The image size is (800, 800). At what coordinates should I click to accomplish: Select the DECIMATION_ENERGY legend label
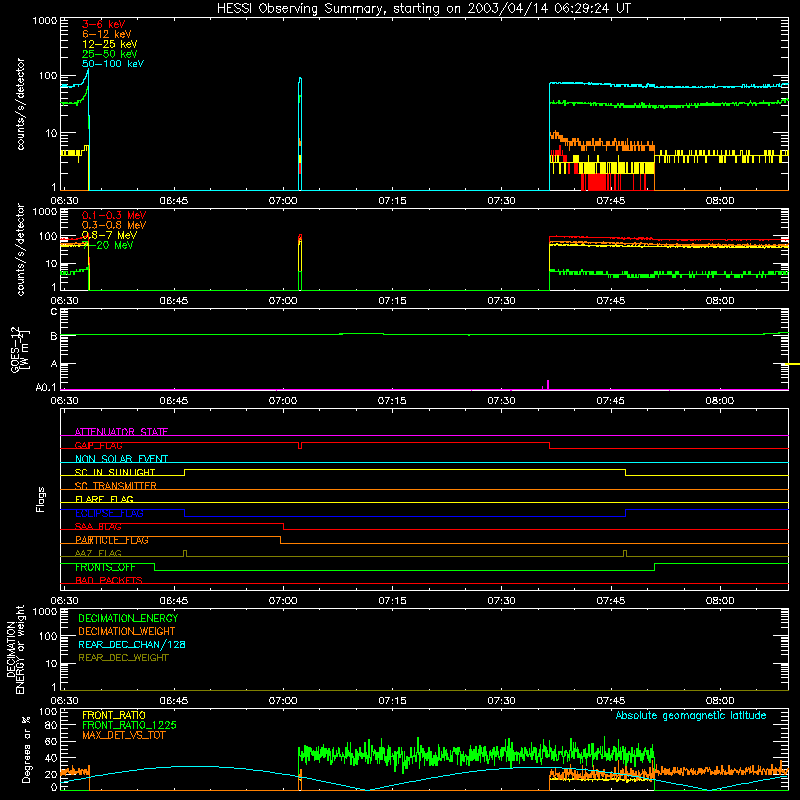(128, 618)
